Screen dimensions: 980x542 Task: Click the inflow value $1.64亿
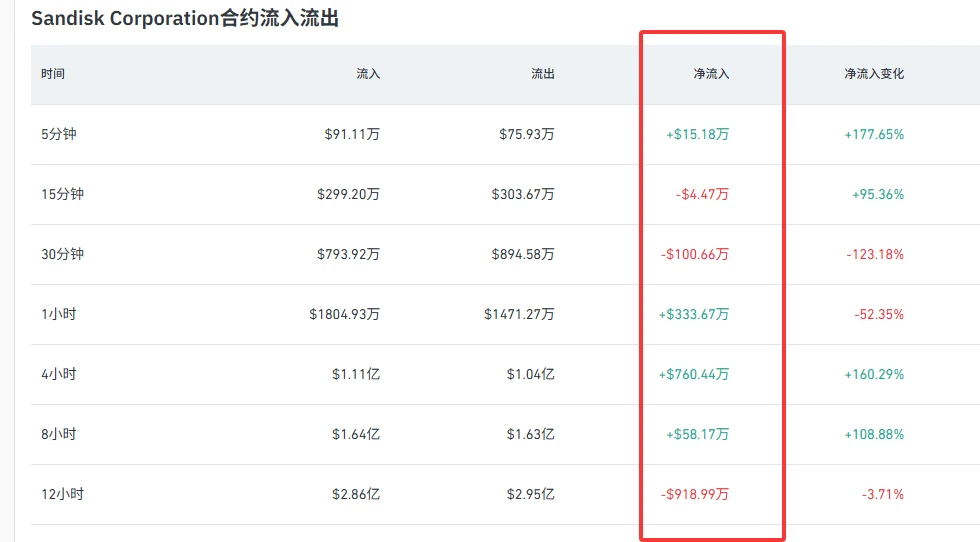pyautogui.click(x=356, y=434)
